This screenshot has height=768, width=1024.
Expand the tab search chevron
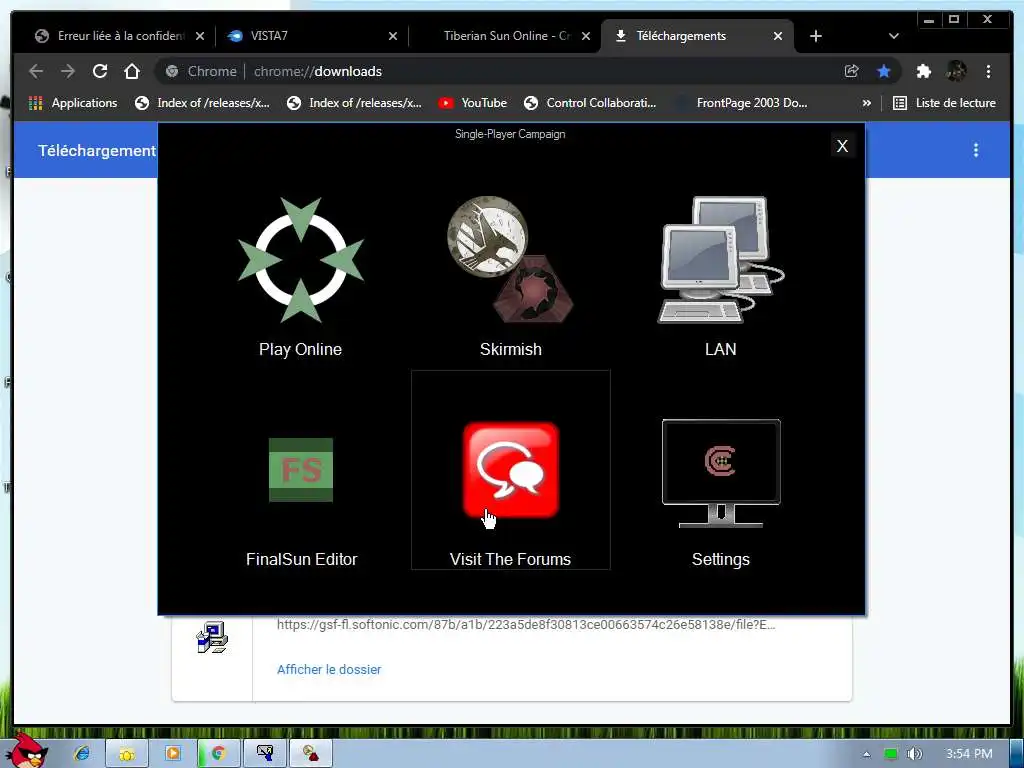pos(893,36)
